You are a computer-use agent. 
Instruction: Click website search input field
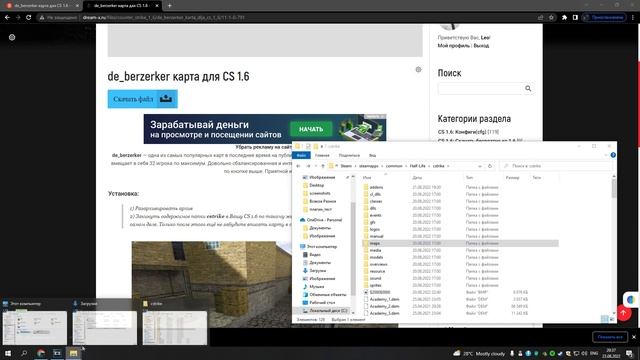[x=480, y=89]
